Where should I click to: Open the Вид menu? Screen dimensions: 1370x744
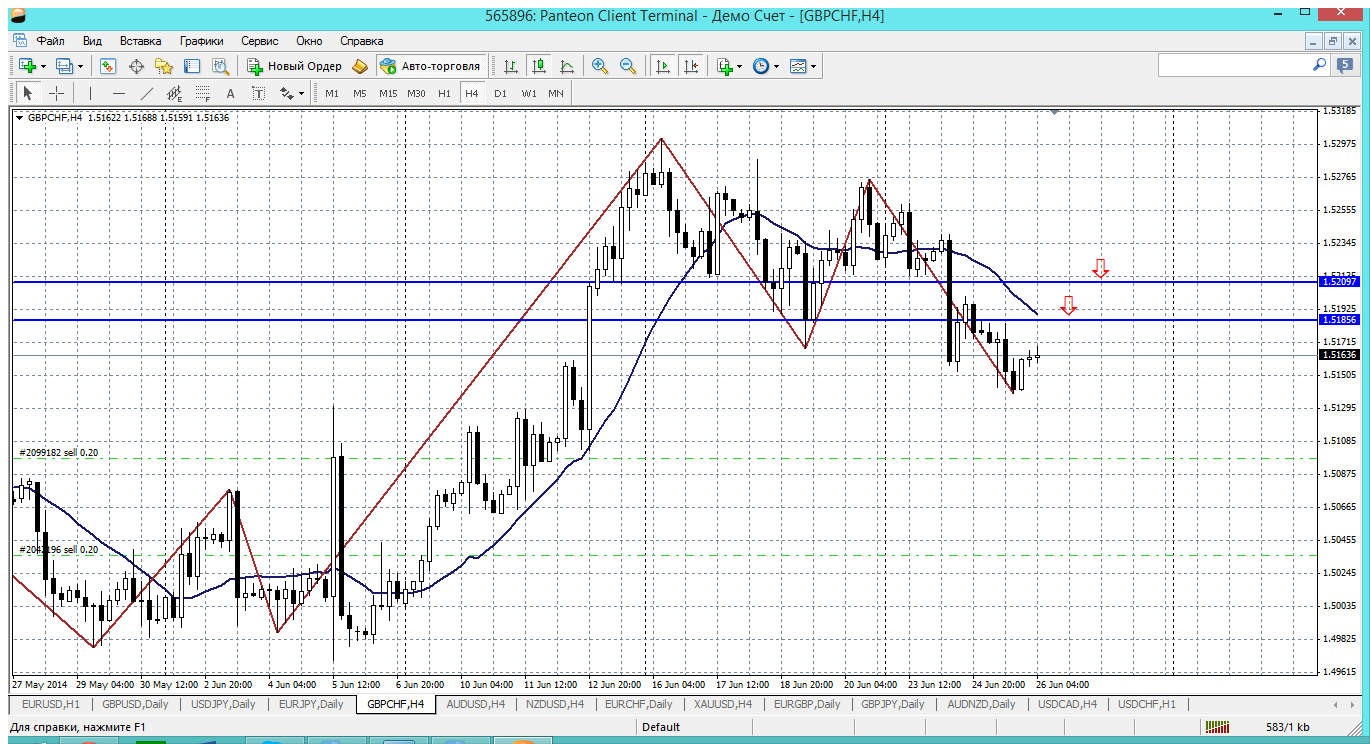click(x=92, y=41)
